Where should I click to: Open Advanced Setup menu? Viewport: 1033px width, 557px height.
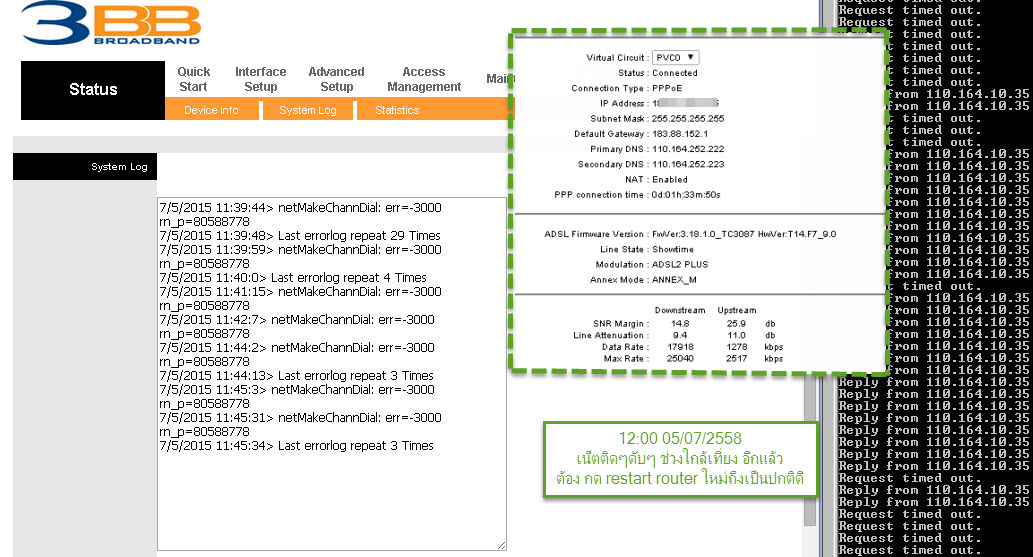tap(336, 79)
